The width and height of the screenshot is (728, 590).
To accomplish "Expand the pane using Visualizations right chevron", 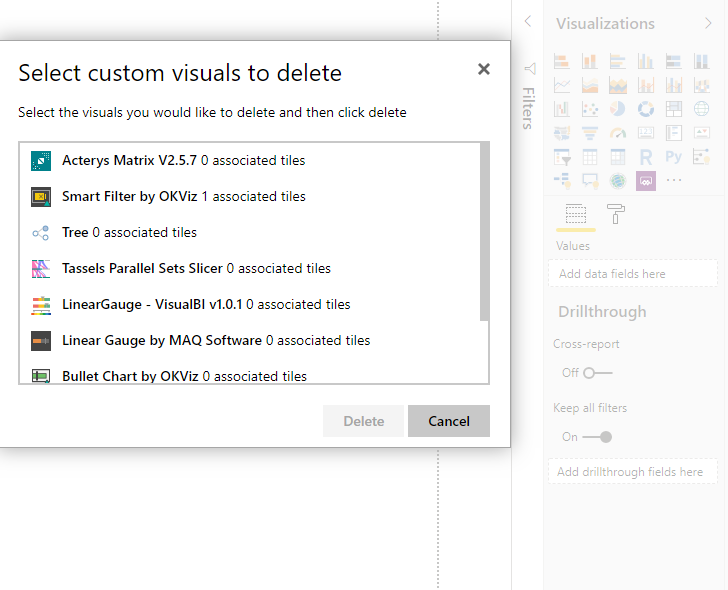I will click(x=708, y=23).
